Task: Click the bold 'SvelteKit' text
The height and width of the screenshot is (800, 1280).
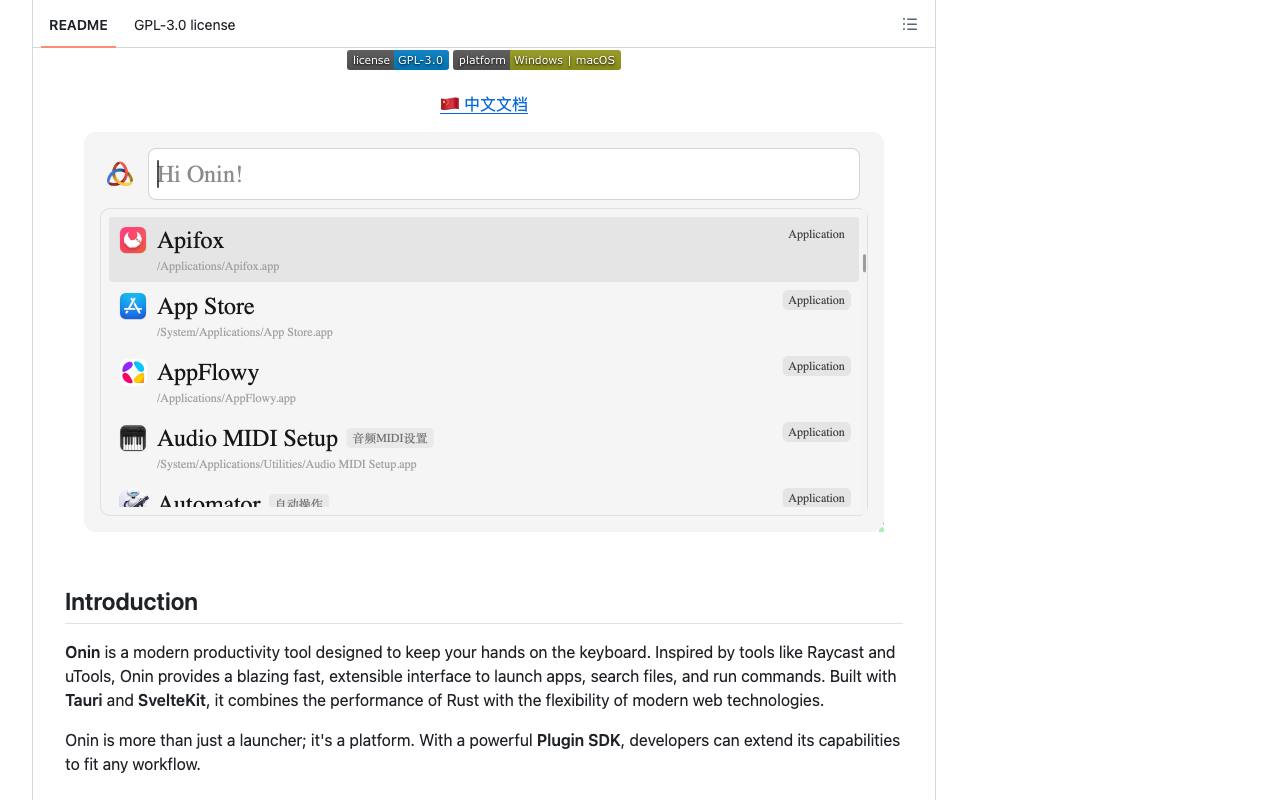Action: [x=172, y=700]
